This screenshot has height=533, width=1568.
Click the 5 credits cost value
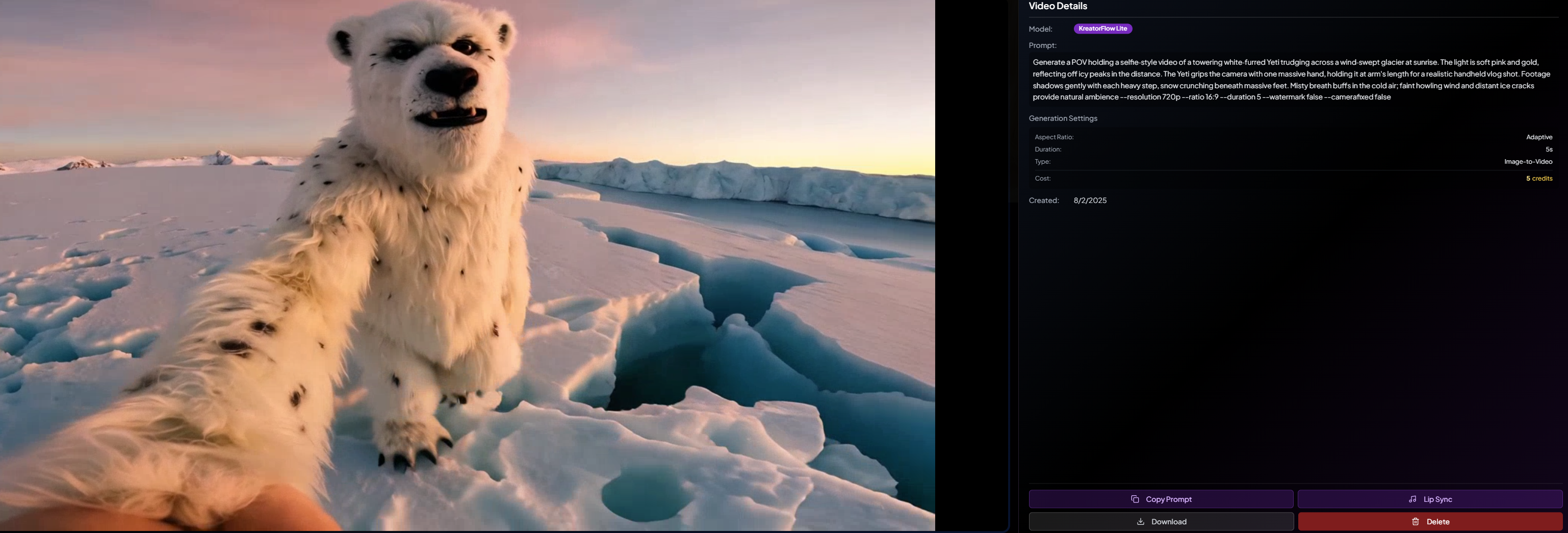pyautogui.click(x=1539, y=179)
